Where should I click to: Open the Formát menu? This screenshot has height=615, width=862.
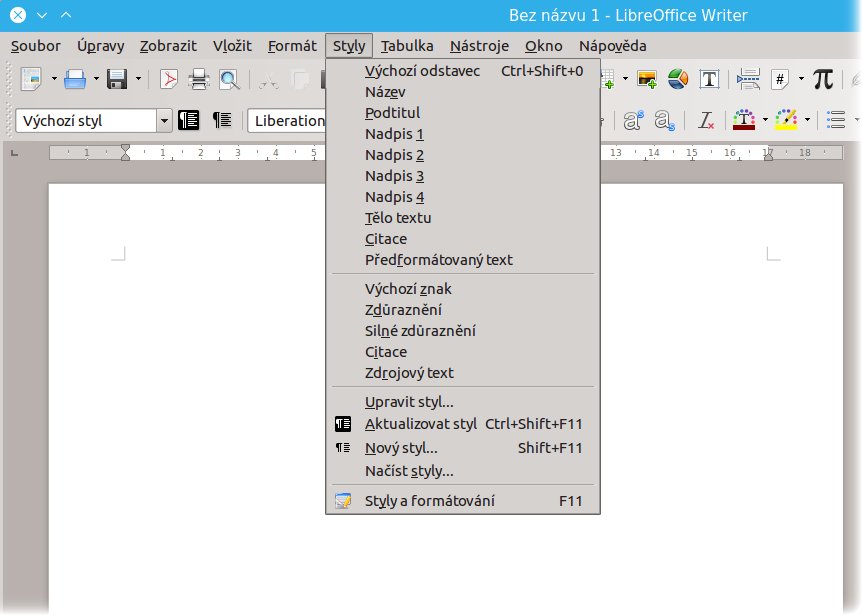(292, 46)
